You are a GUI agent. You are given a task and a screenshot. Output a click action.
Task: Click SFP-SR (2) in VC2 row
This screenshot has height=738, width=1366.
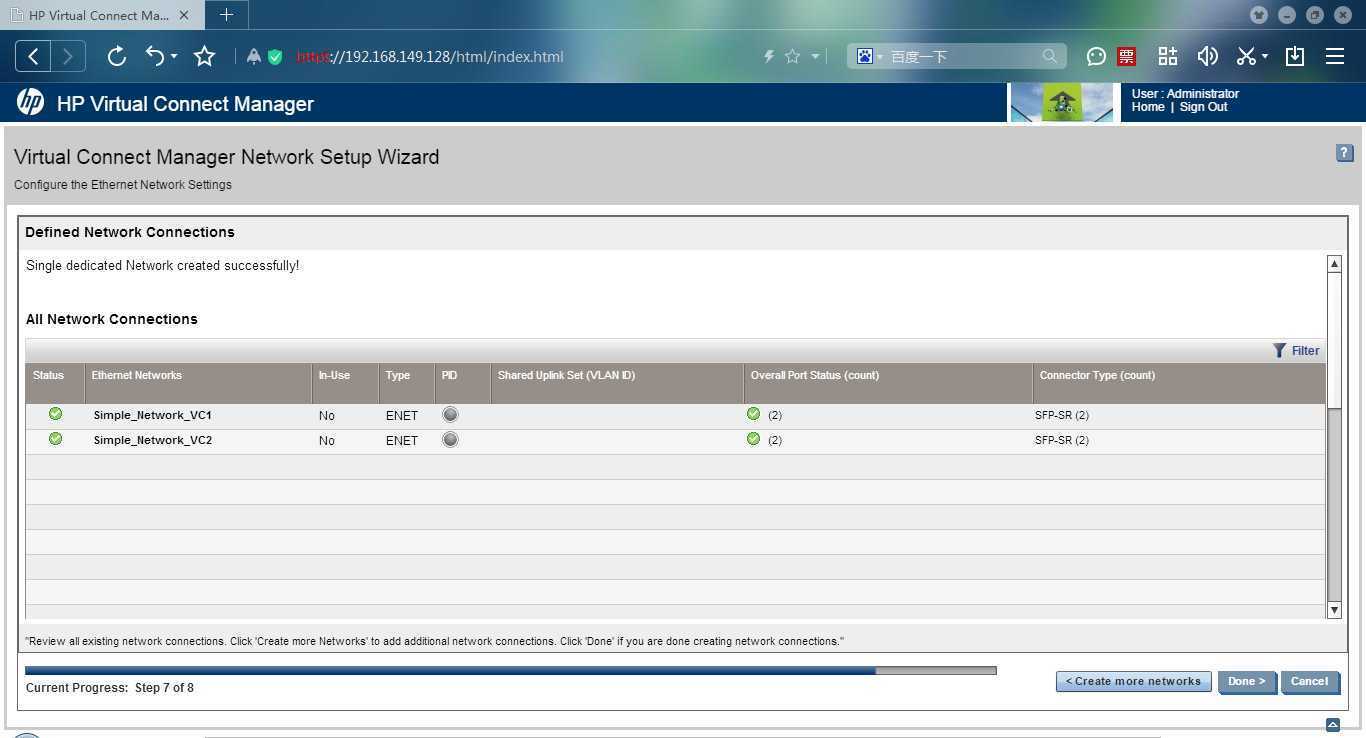[x=1062, y=440]
